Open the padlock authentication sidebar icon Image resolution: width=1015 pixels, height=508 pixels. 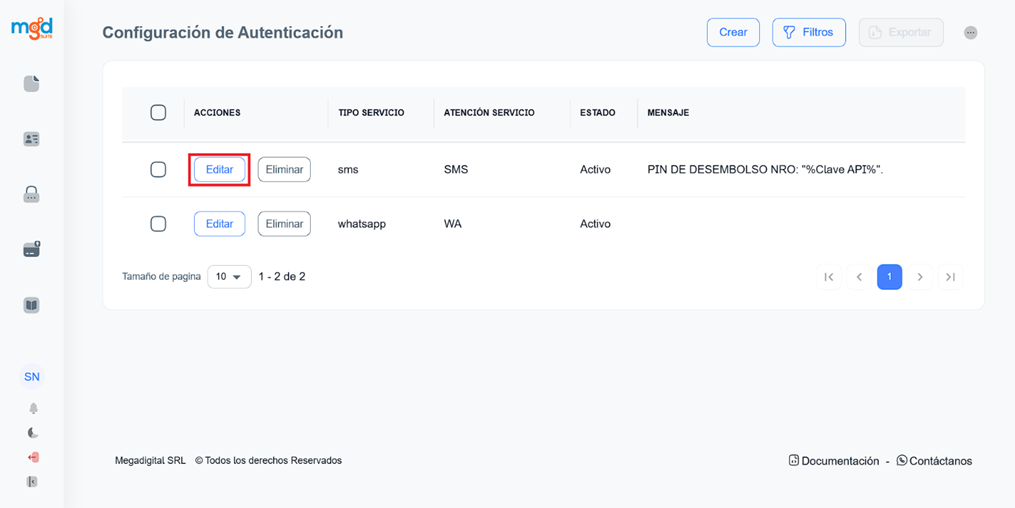pyautogui.click(x=31, y=195)
